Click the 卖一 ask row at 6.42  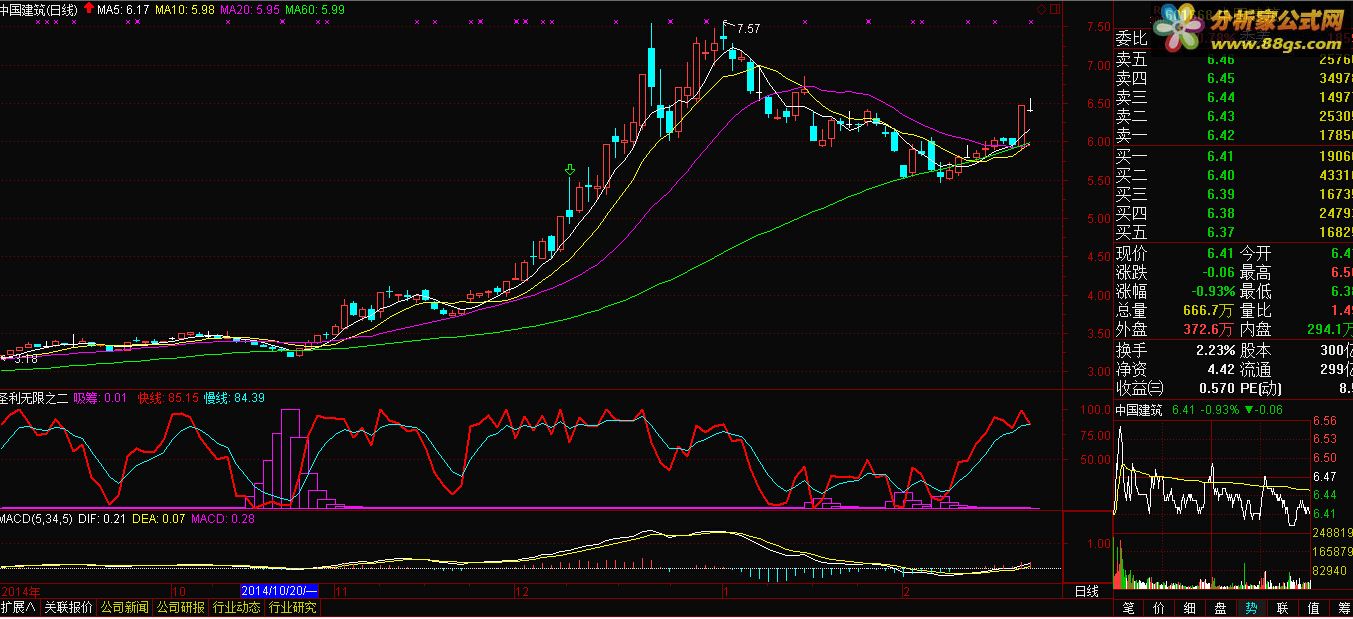pyautogui.click(x=1233, y=135)
